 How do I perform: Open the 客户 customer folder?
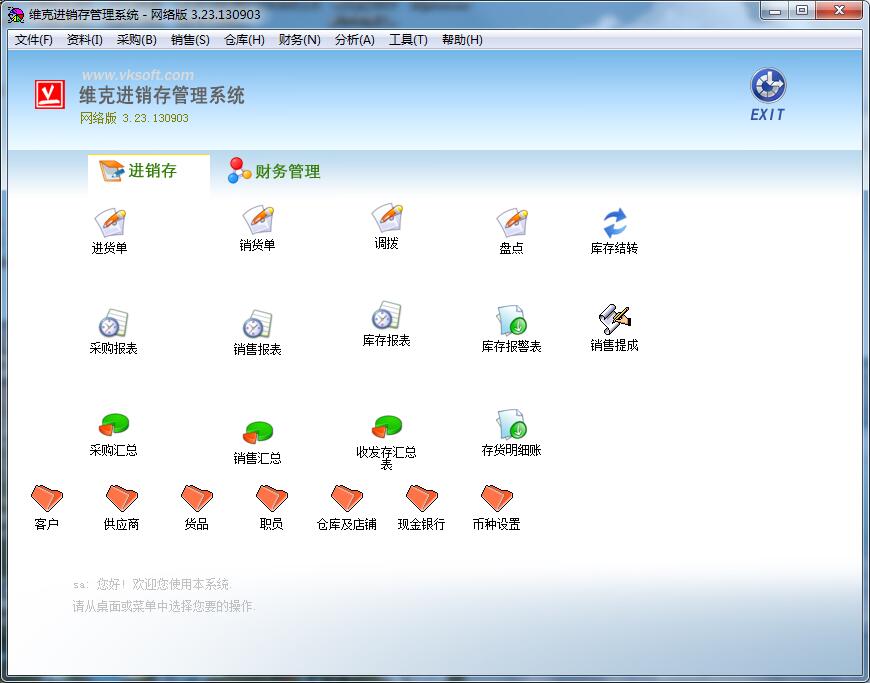pos(47,508)
